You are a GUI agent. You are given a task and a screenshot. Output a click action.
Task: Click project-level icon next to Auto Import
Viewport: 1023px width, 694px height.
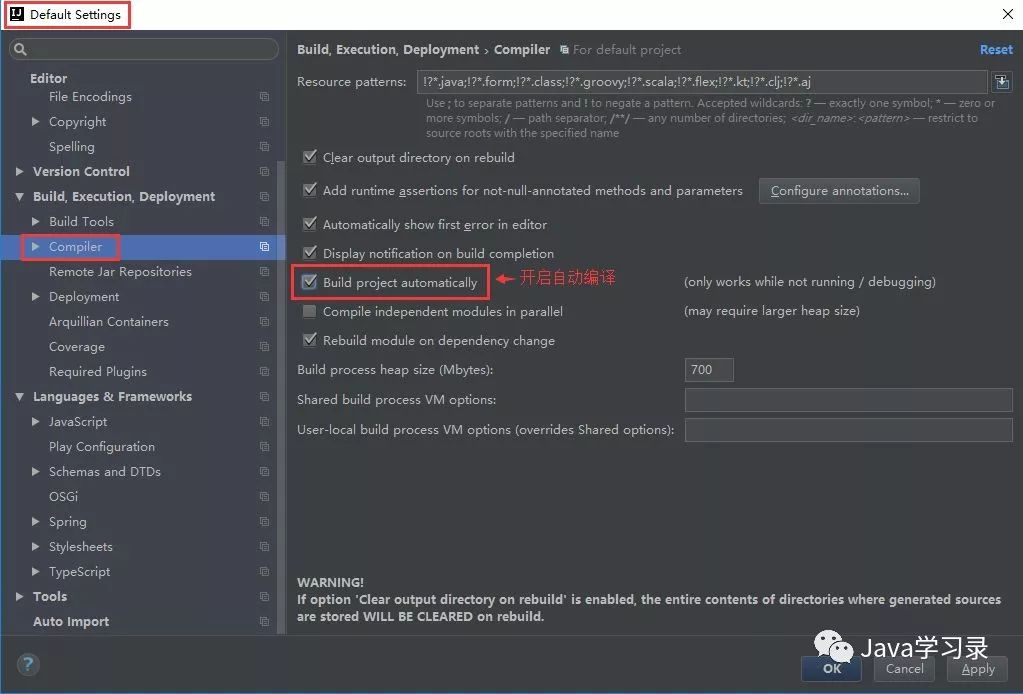[x=264, y=622]
